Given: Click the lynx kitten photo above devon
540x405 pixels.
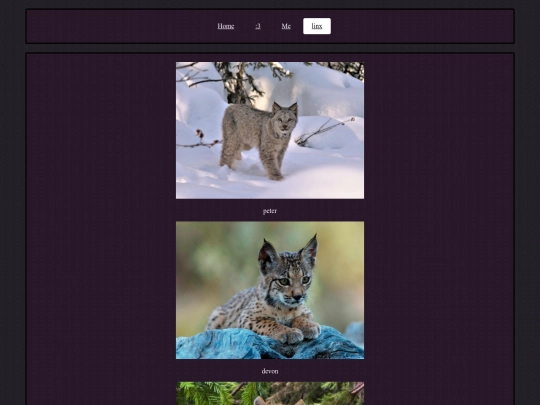Looking at the screenshot, I should click(x=270, y=290).
